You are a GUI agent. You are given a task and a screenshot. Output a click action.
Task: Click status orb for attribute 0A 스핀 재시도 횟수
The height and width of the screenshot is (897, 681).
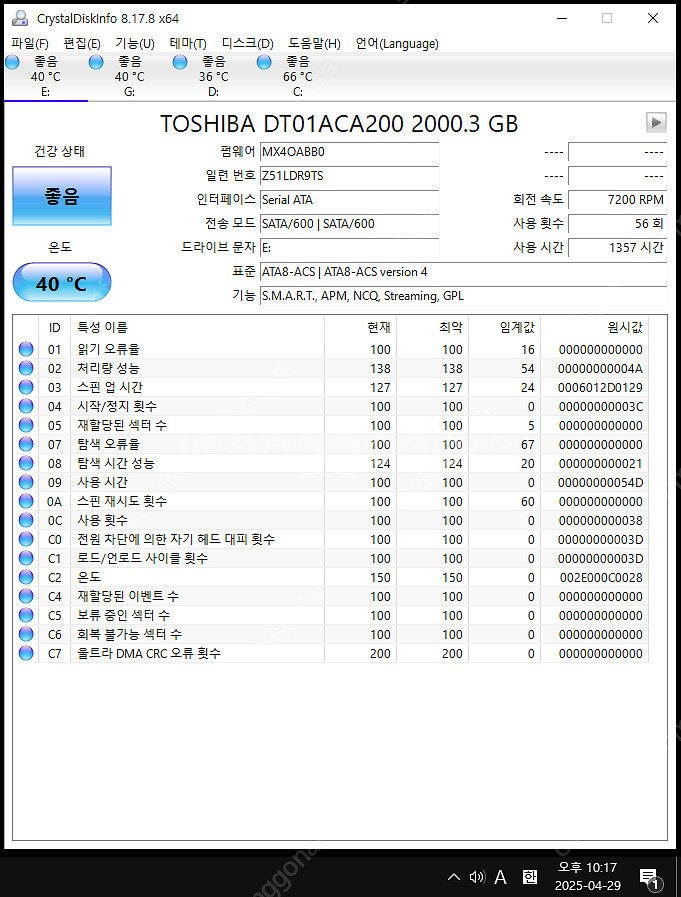(x=26, y=501)
